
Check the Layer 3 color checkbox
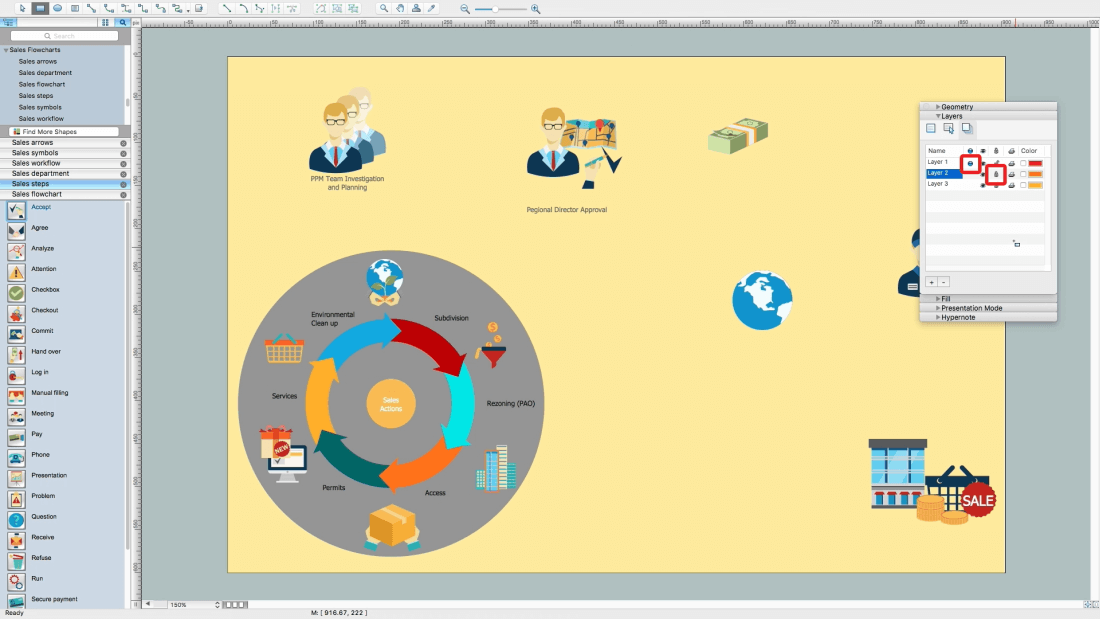1023,185
